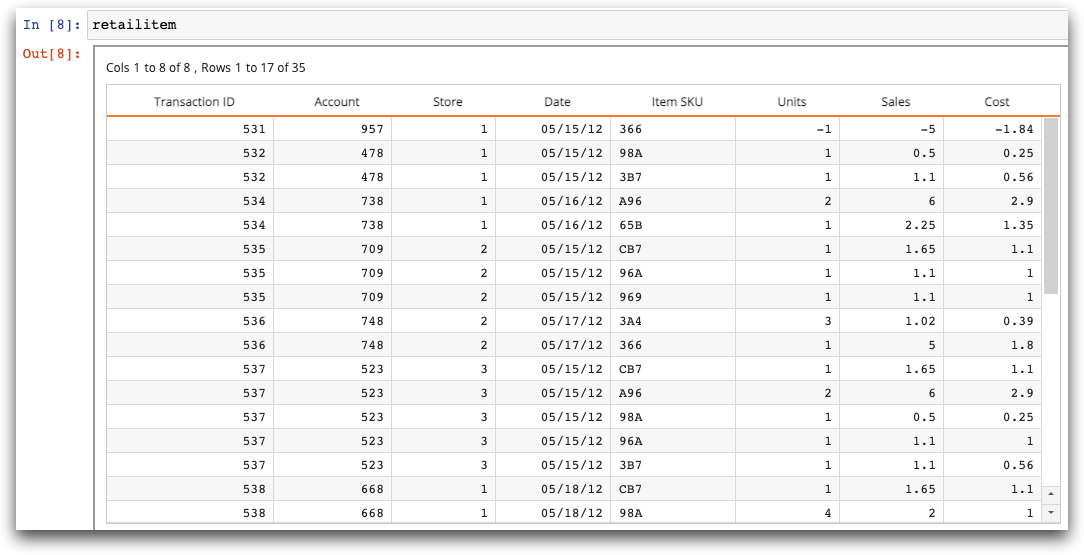Image resolution: width=1084 pixels, height=555 pixels.
Task: Click the Date 05/16/12 in the 65B row
Action: 553,225
